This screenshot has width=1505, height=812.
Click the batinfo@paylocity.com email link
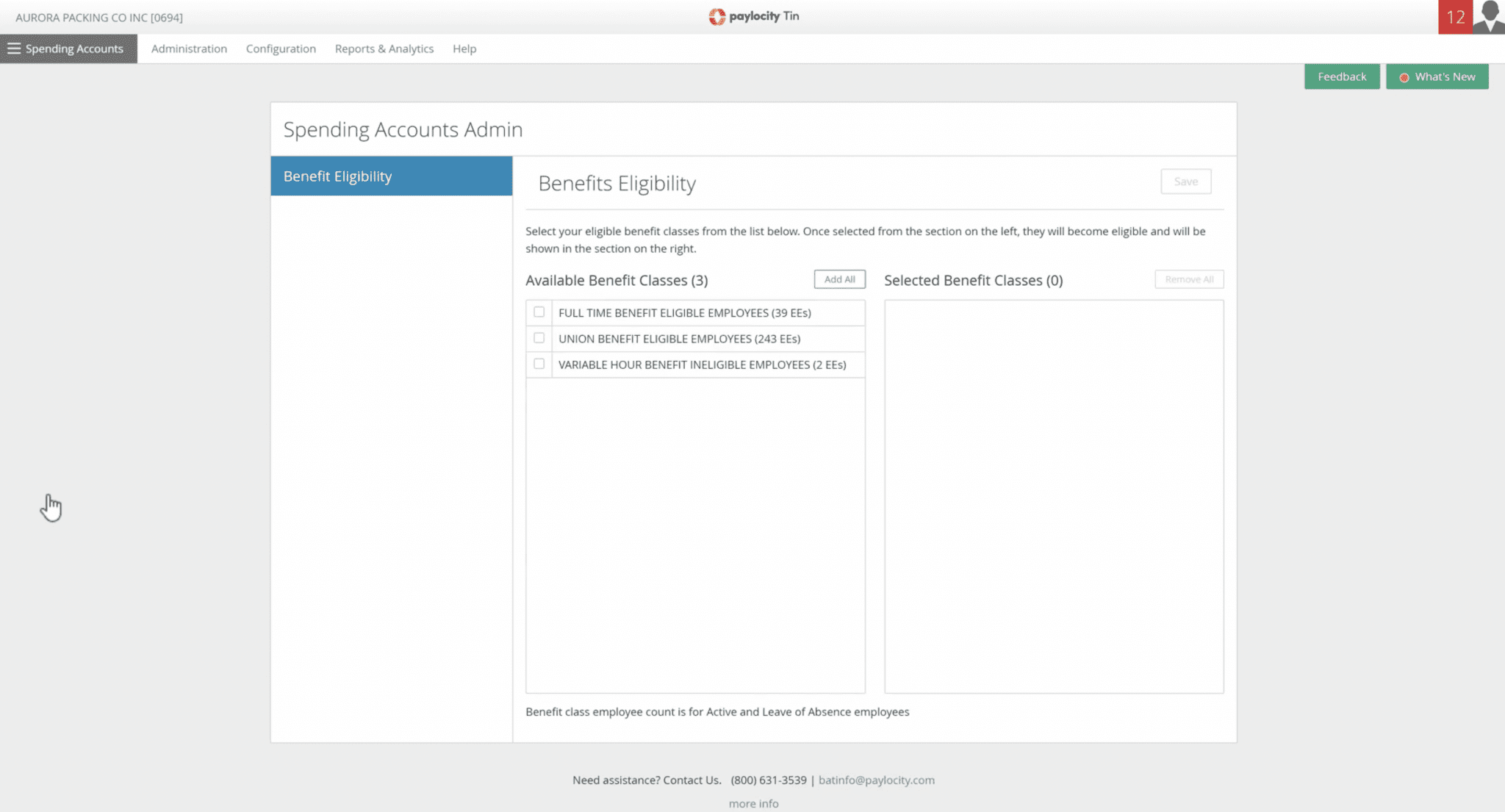tap(876, 780)
